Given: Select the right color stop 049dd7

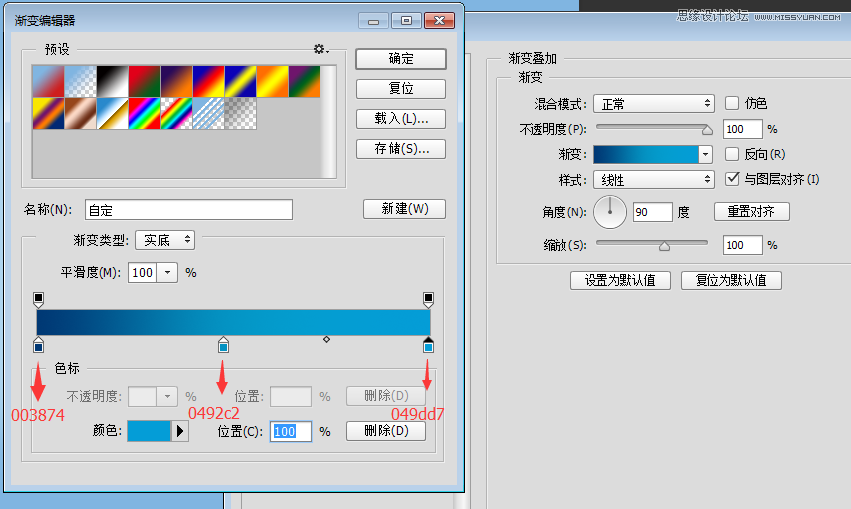Looking at the screenshot, I should pos(428,345).
